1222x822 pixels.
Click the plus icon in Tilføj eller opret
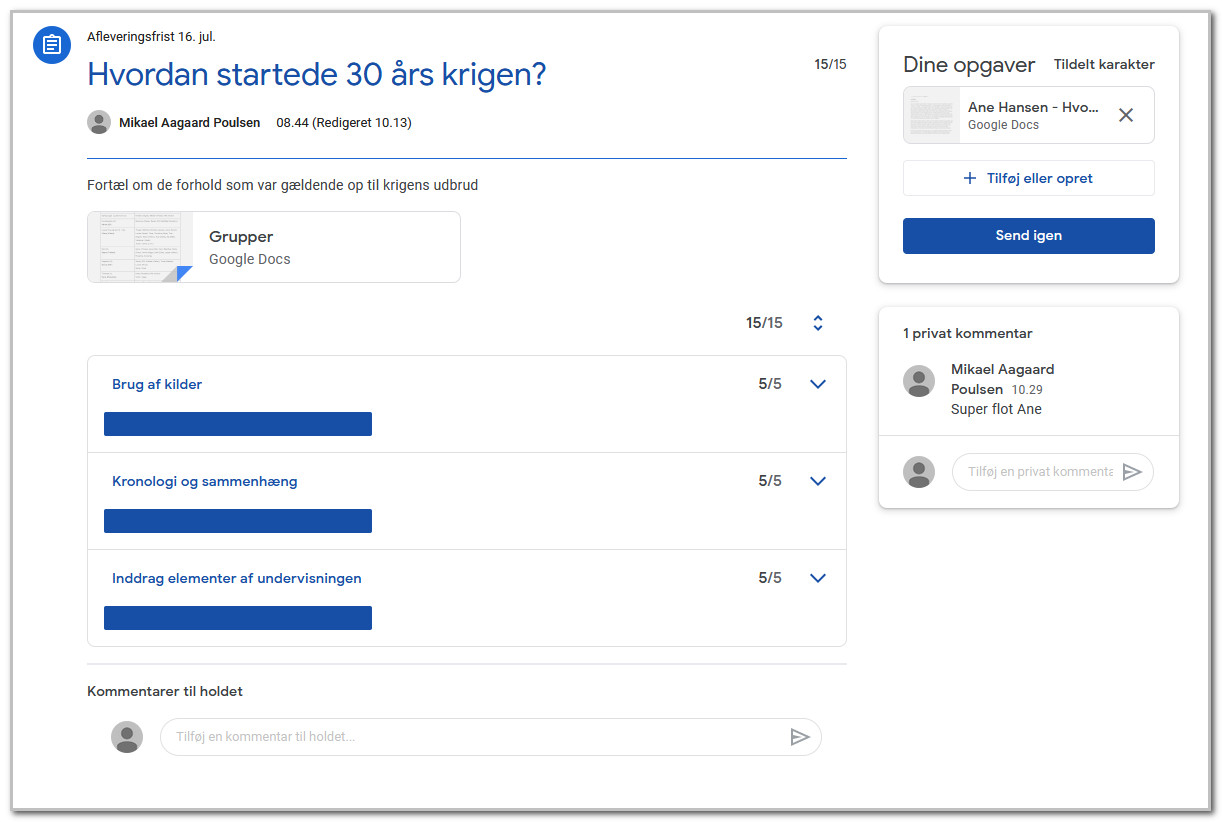tap(969, 178)
